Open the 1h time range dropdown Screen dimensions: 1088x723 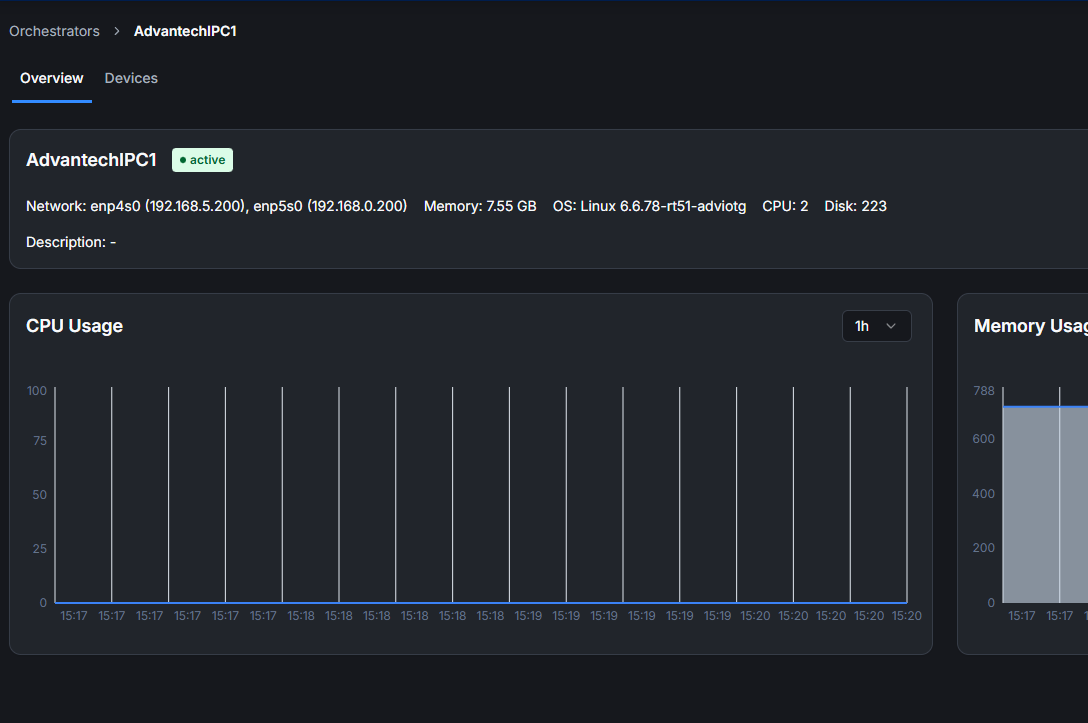coord(876,326)
